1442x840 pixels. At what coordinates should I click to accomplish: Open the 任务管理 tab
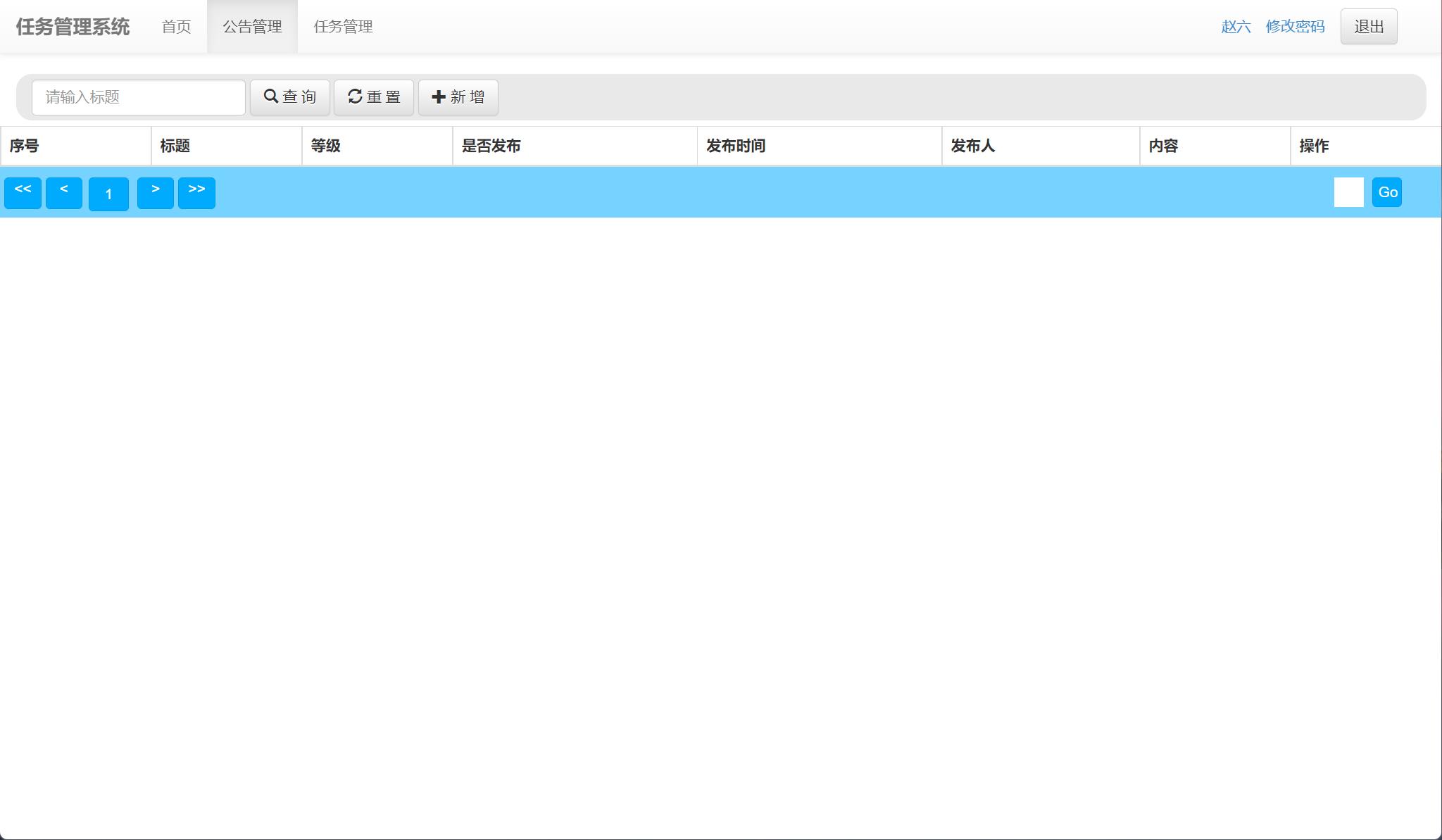click(x=344, y=27)
